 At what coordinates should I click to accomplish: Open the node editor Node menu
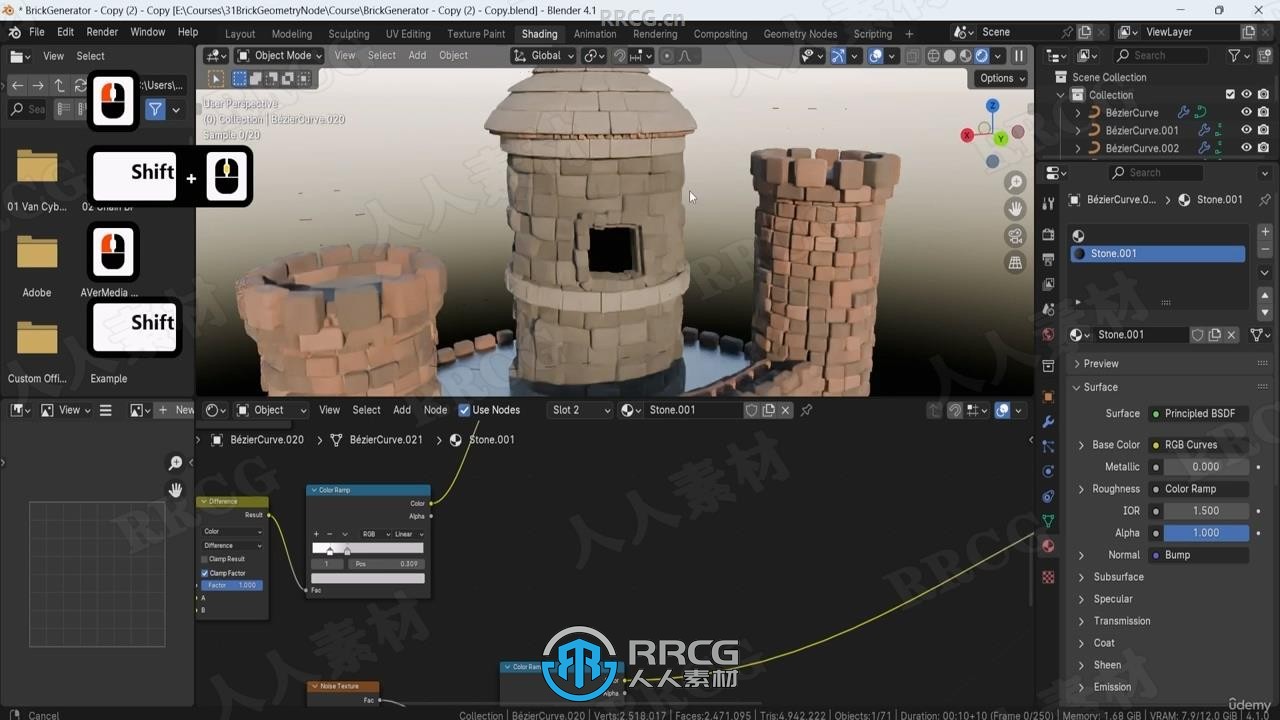435,410
